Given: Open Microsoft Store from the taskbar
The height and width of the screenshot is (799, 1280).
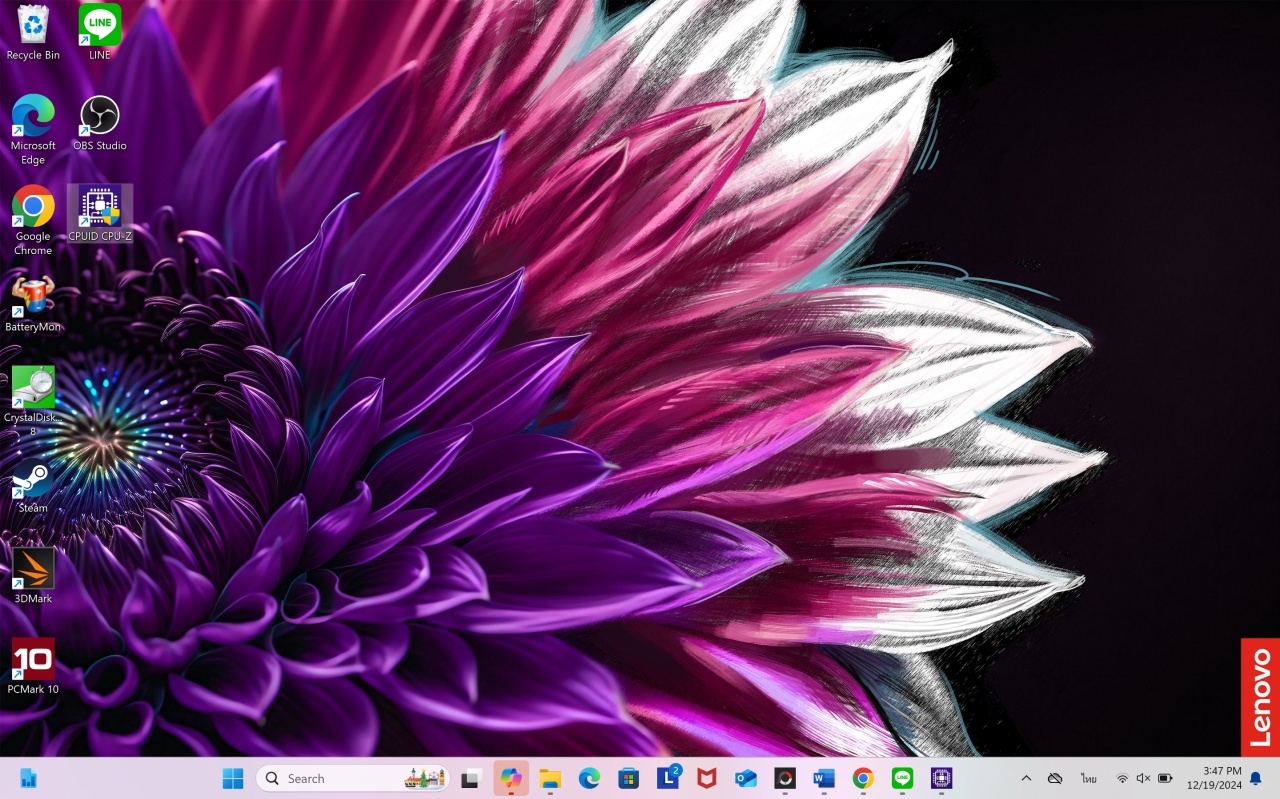Looking at the screenshot, I should coord(628,778).
